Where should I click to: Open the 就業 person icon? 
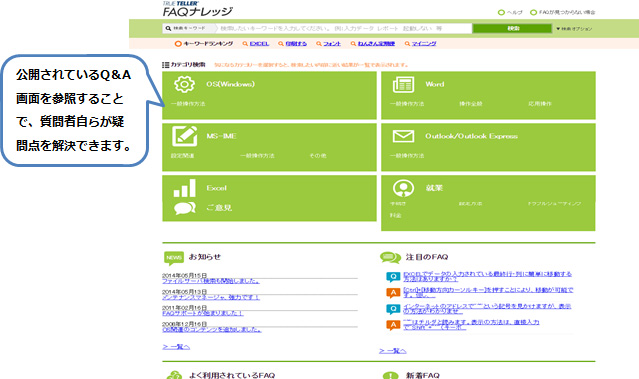[x=403, y=188]
